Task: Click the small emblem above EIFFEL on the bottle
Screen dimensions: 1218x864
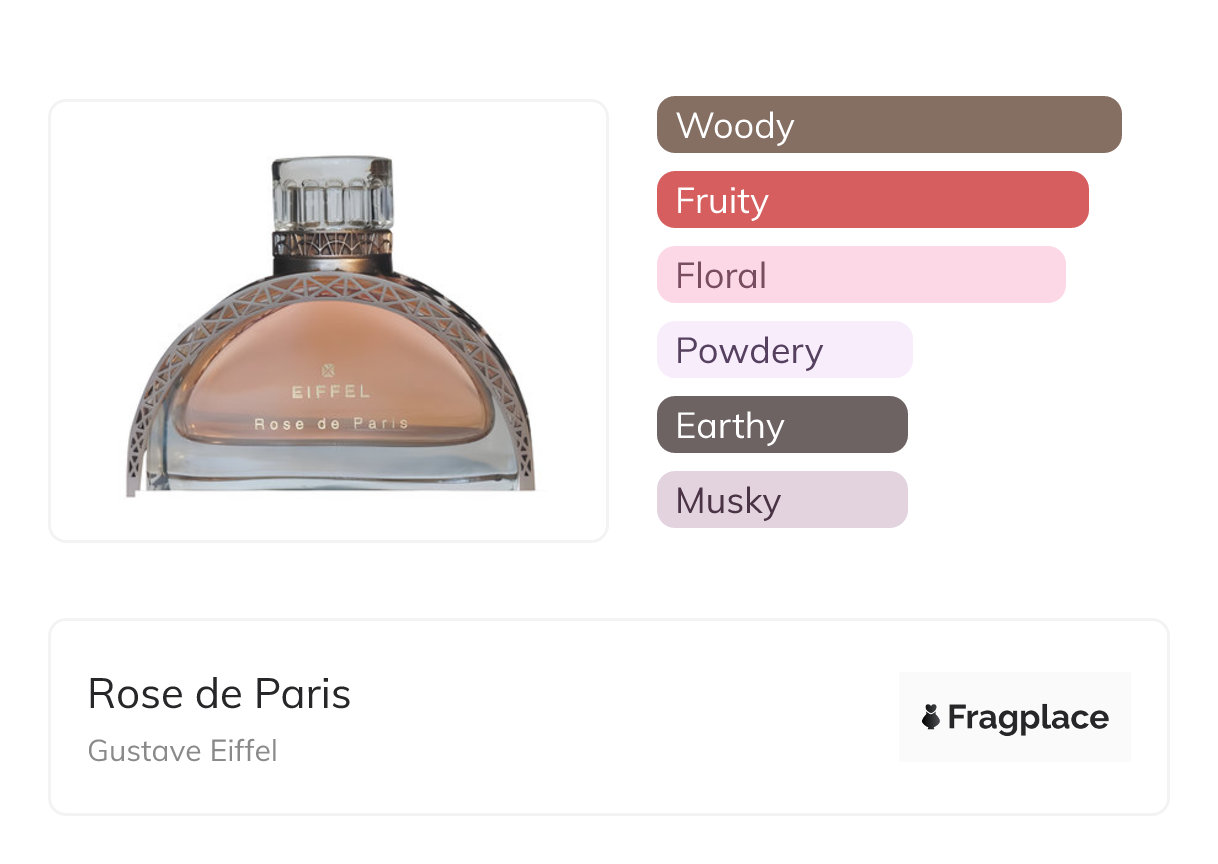Action: [x=330, y=370]
